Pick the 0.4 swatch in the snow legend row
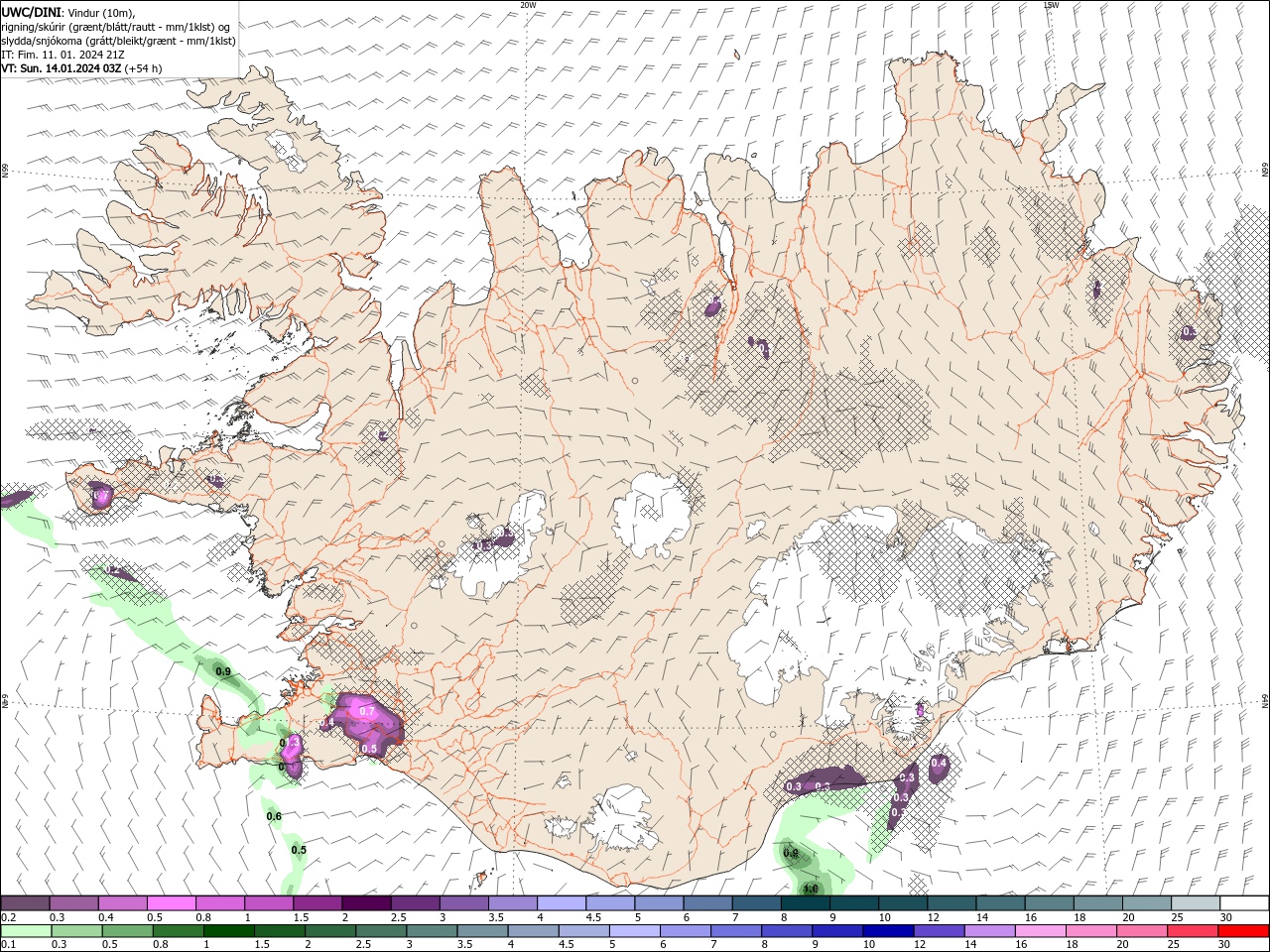This screenshot has height=952, width=1270. point(122,903)
